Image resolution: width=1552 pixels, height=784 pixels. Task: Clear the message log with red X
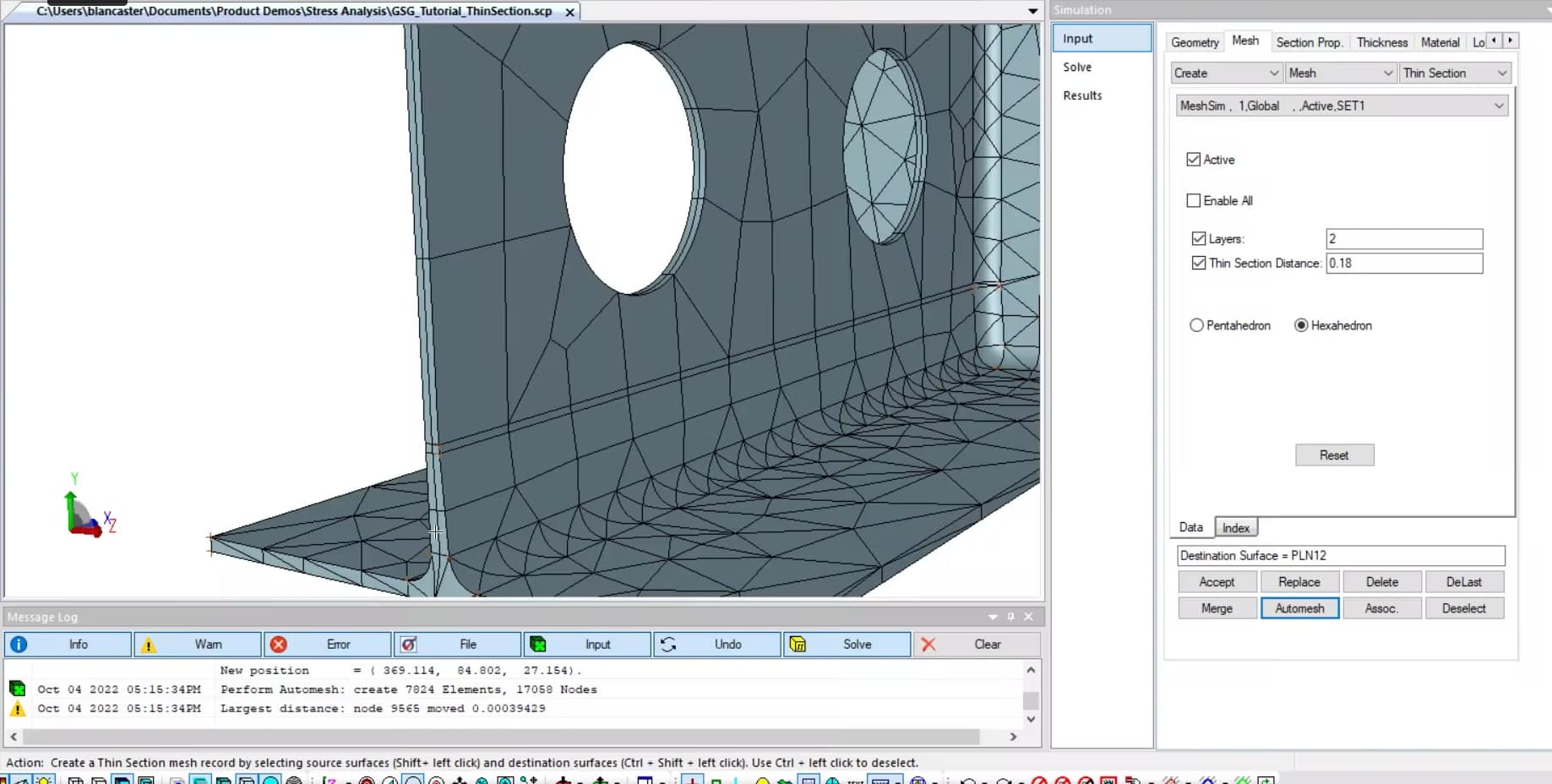[x=928, y=645]
